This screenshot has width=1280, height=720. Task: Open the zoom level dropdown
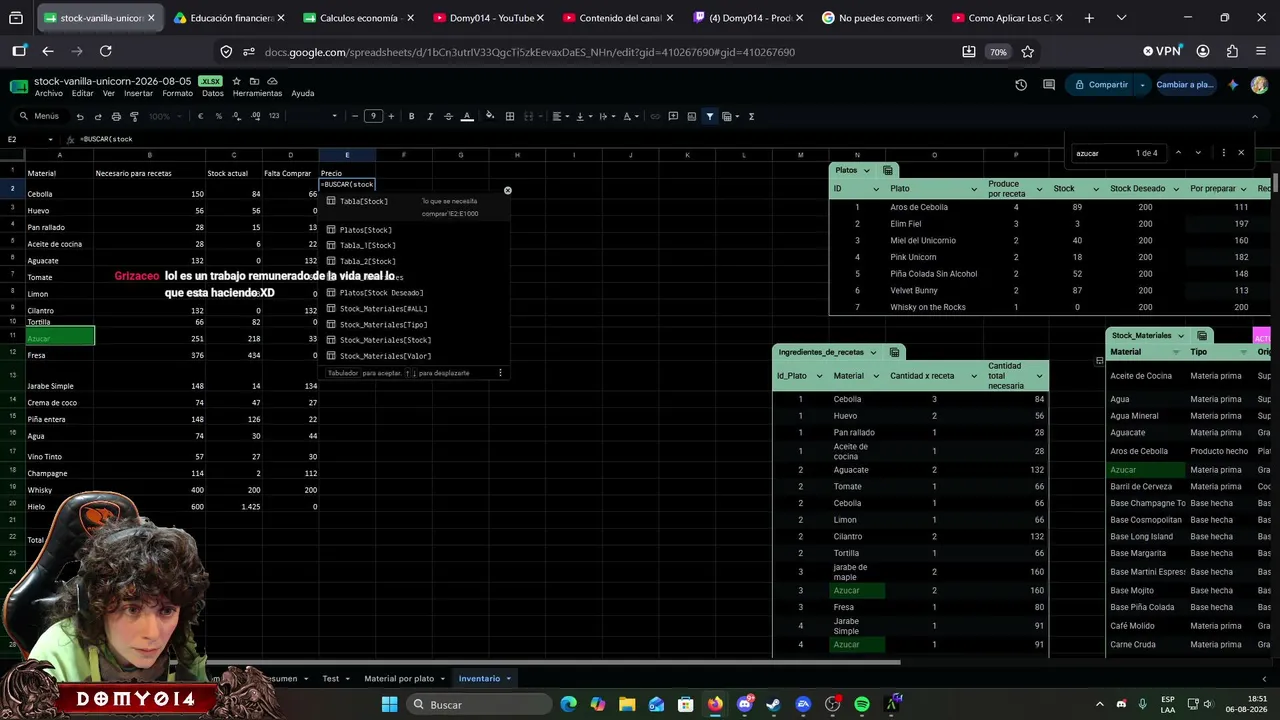163,116
